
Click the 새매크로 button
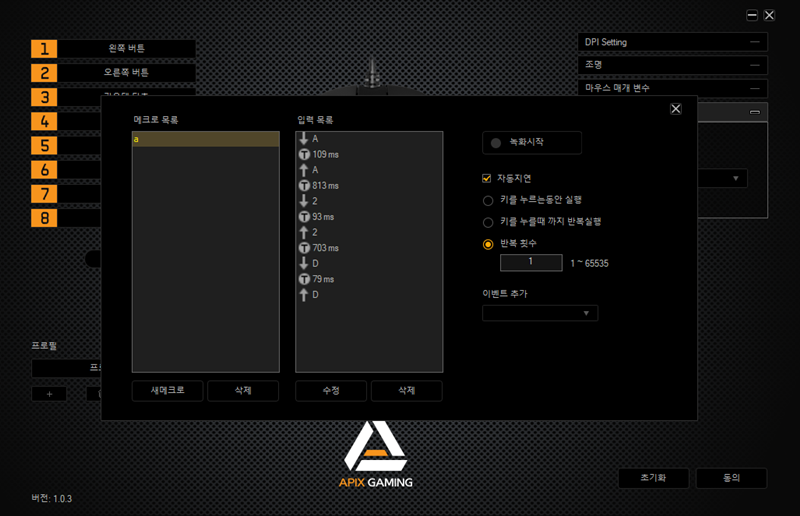167,391
